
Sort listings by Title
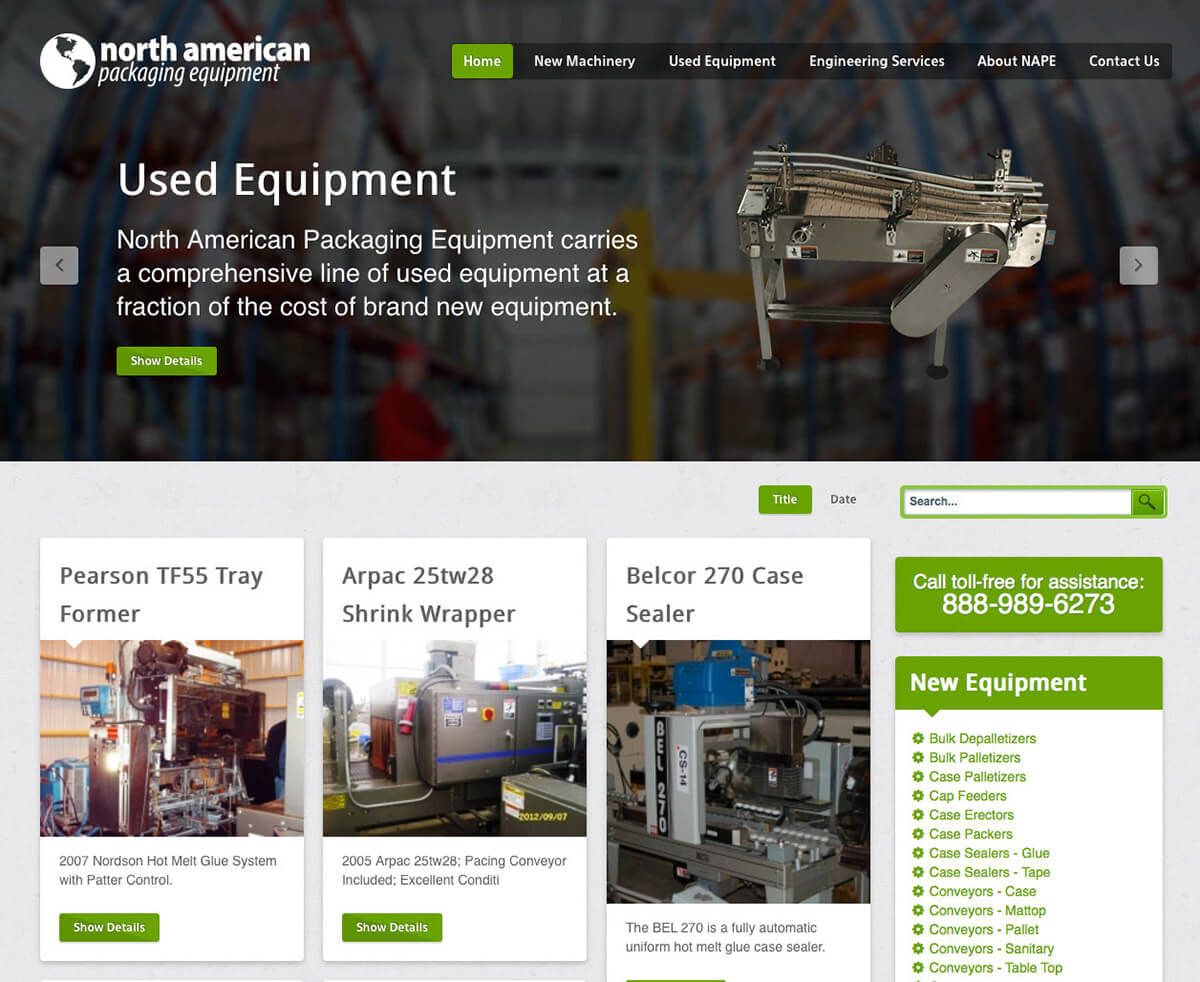[785, 500]
